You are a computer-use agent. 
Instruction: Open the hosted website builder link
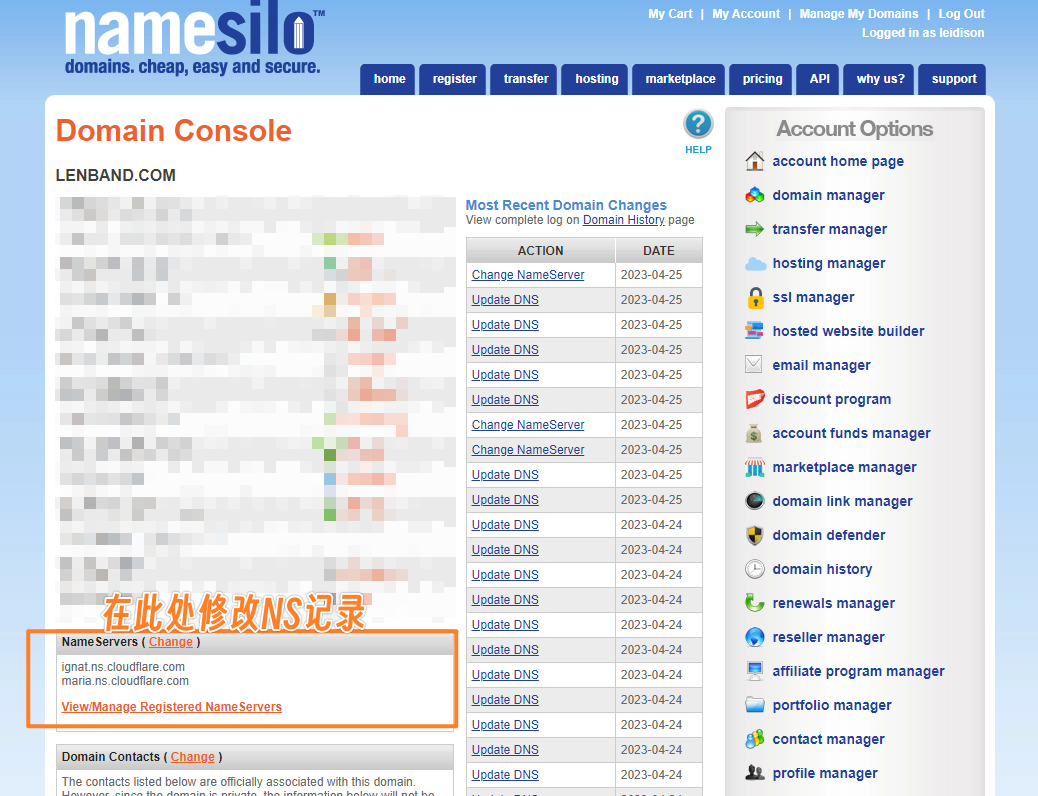(x=848, y=331)
